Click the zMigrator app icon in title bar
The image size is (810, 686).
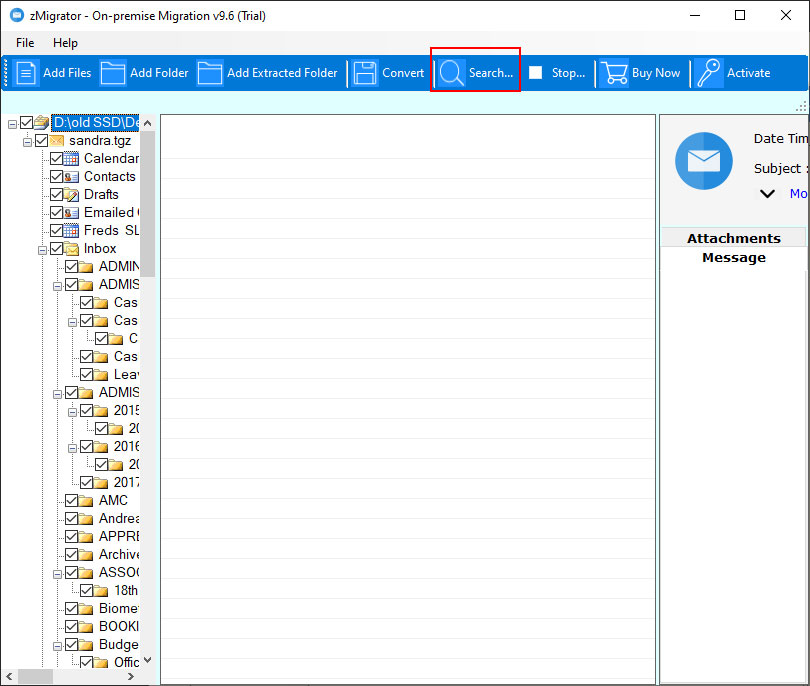click(x=17, y=15)
